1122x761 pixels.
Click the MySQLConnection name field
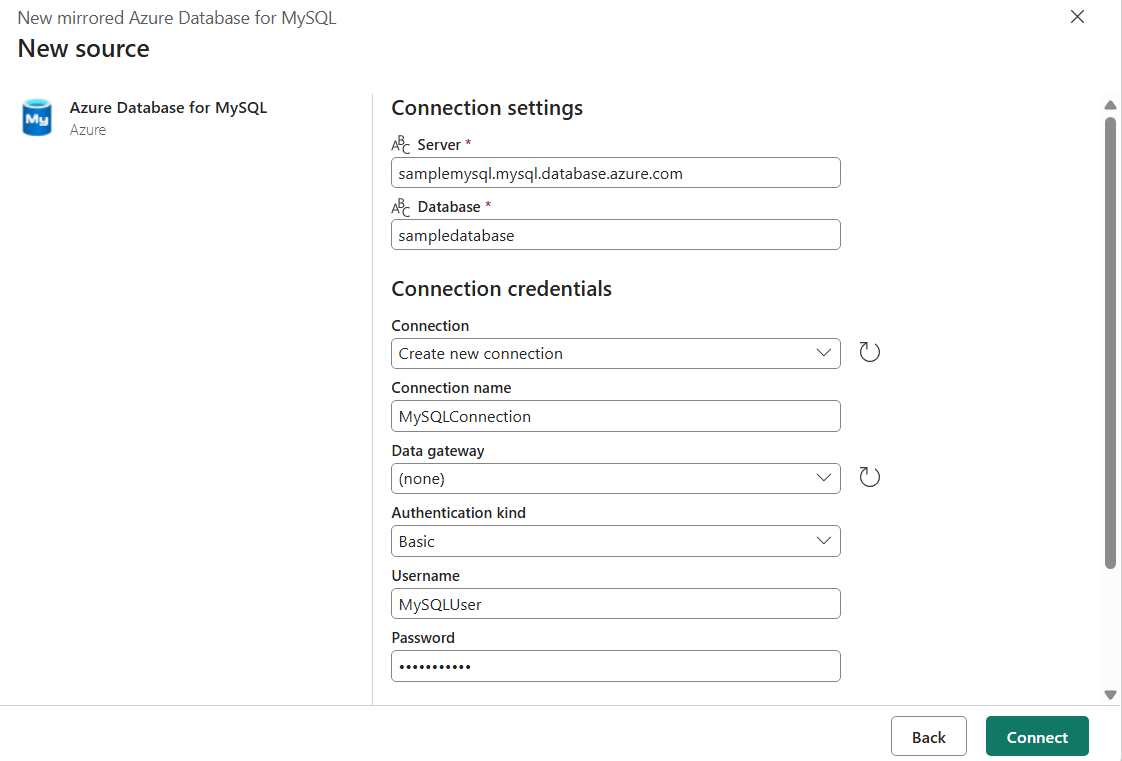[615, 415]
